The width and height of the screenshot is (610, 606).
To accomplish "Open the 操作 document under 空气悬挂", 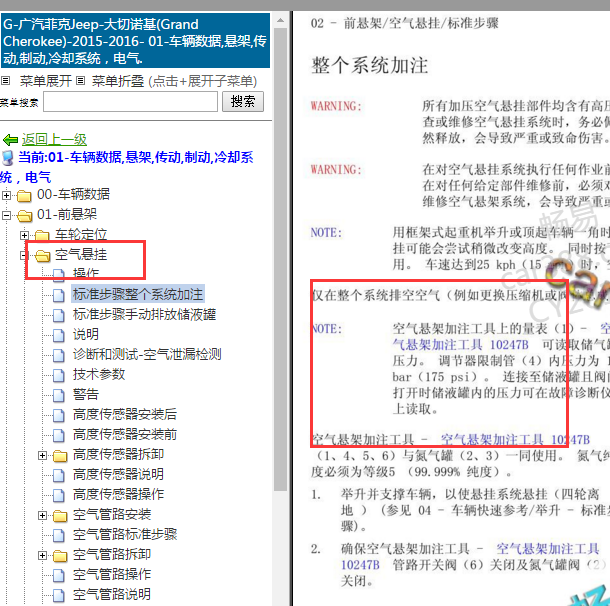I will pos(86,274).
